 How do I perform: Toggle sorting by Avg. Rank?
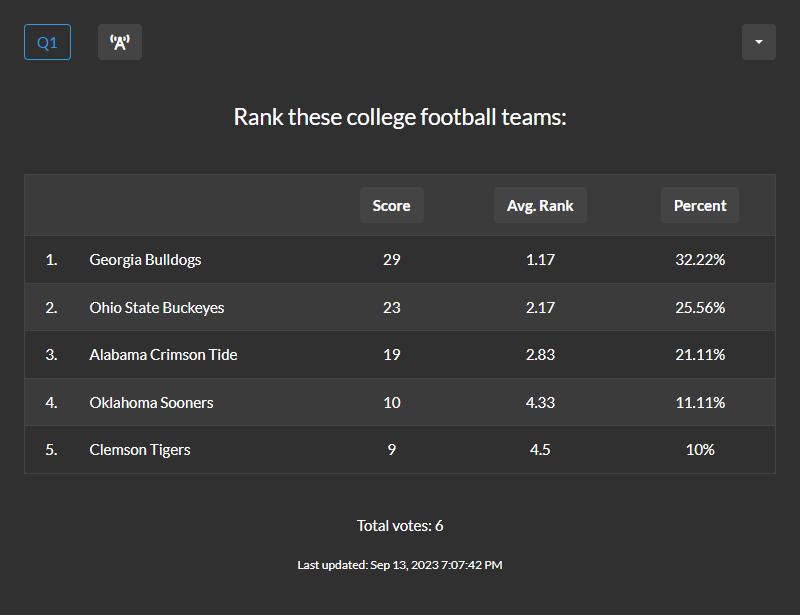[540, 205]
